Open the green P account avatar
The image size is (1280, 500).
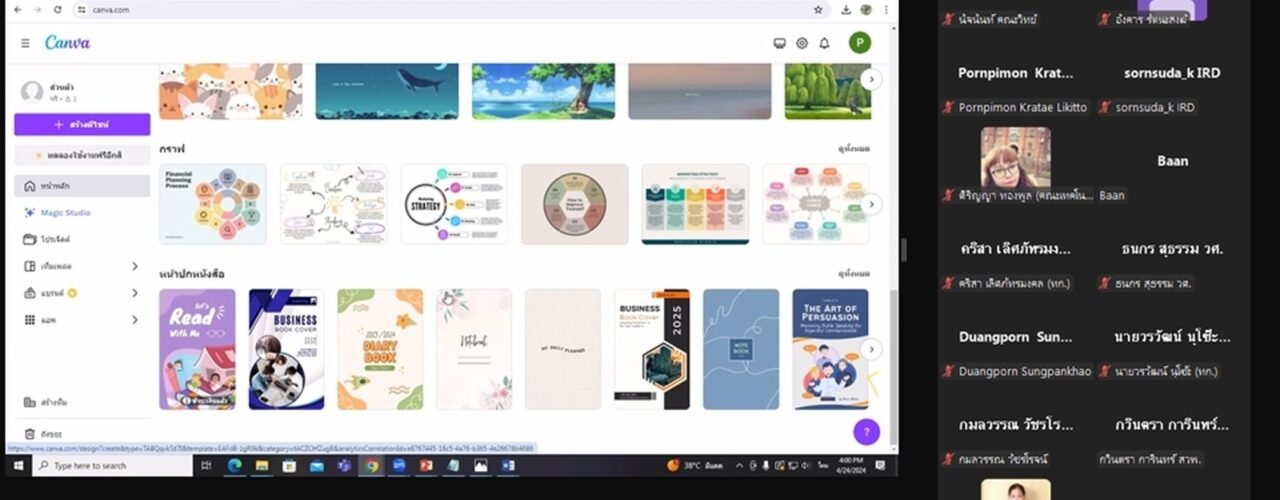point(859,43)
